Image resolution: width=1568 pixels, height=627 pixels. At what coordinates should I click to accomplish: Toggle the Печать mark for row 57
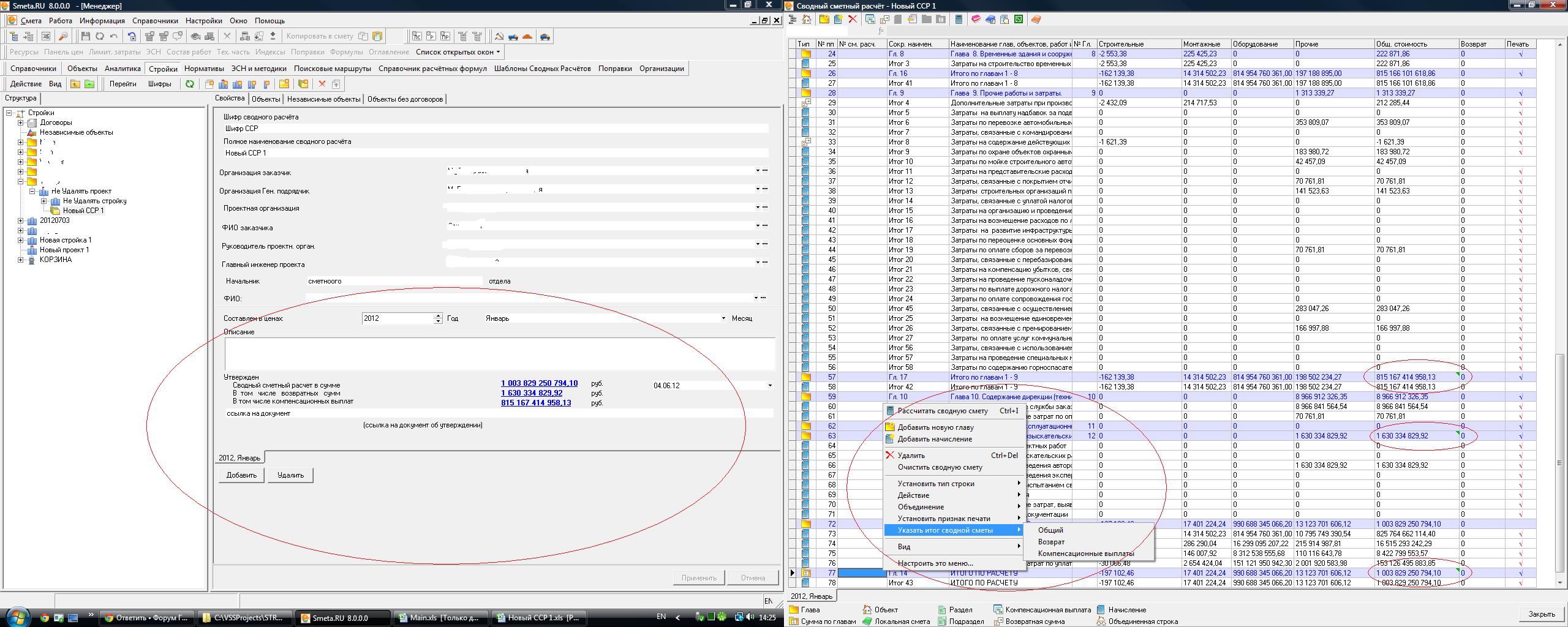click(x=1520, y=377)
